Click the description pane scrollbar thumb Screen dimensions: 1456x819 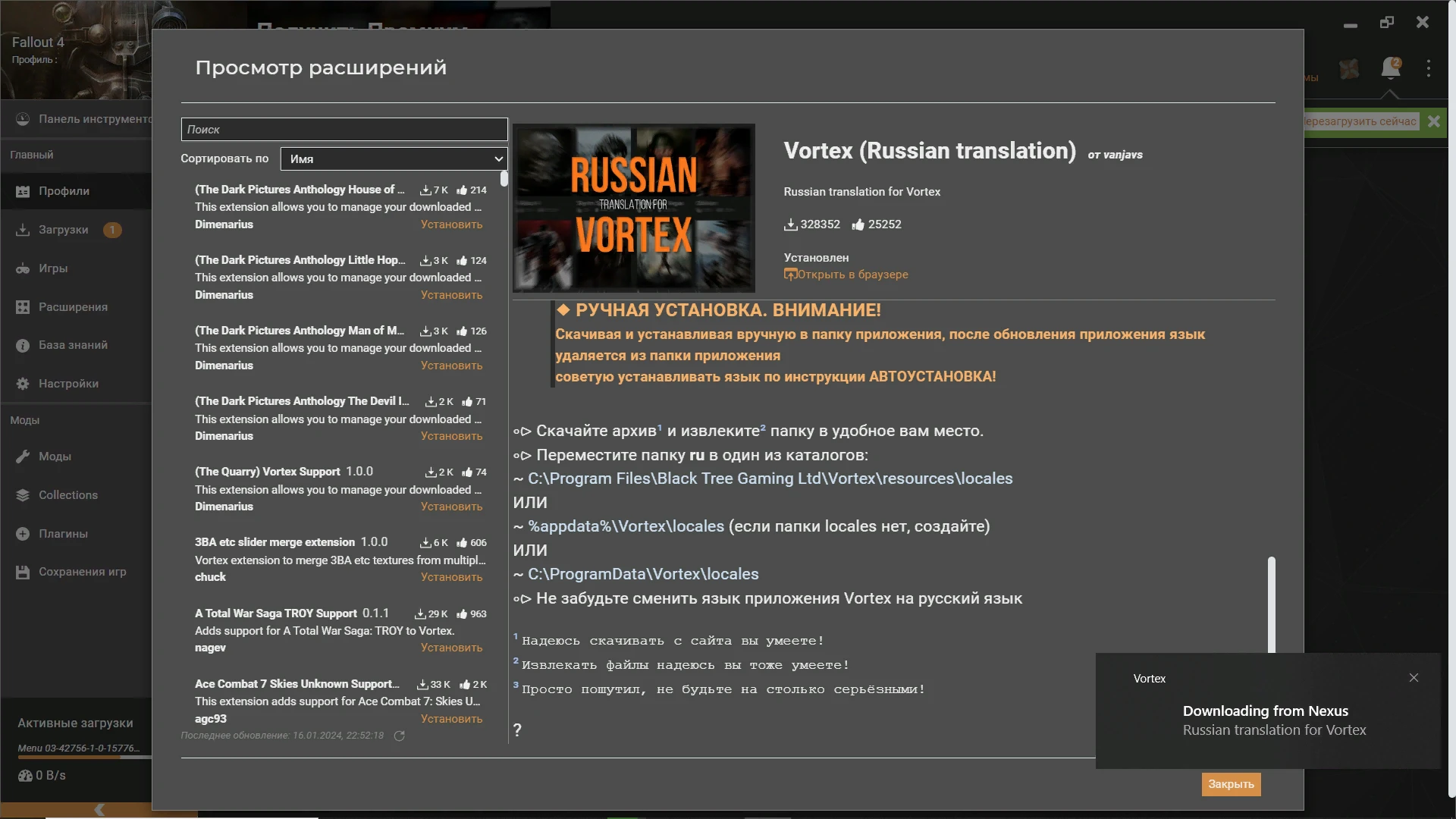[x=1271, y=604]
